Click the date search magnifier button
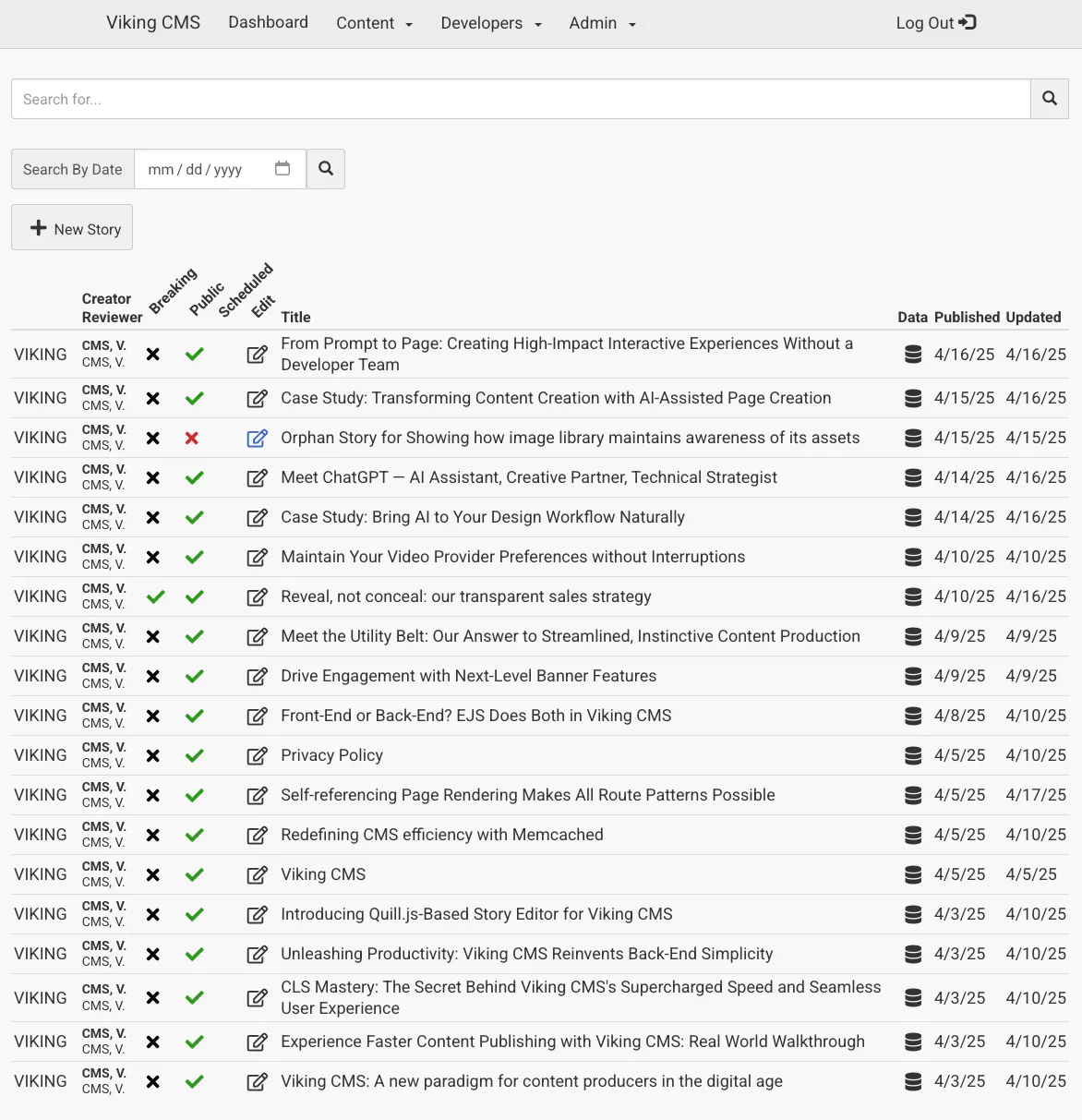Viewport: 1082px width, 1120px height. click(x=326, y=169)
